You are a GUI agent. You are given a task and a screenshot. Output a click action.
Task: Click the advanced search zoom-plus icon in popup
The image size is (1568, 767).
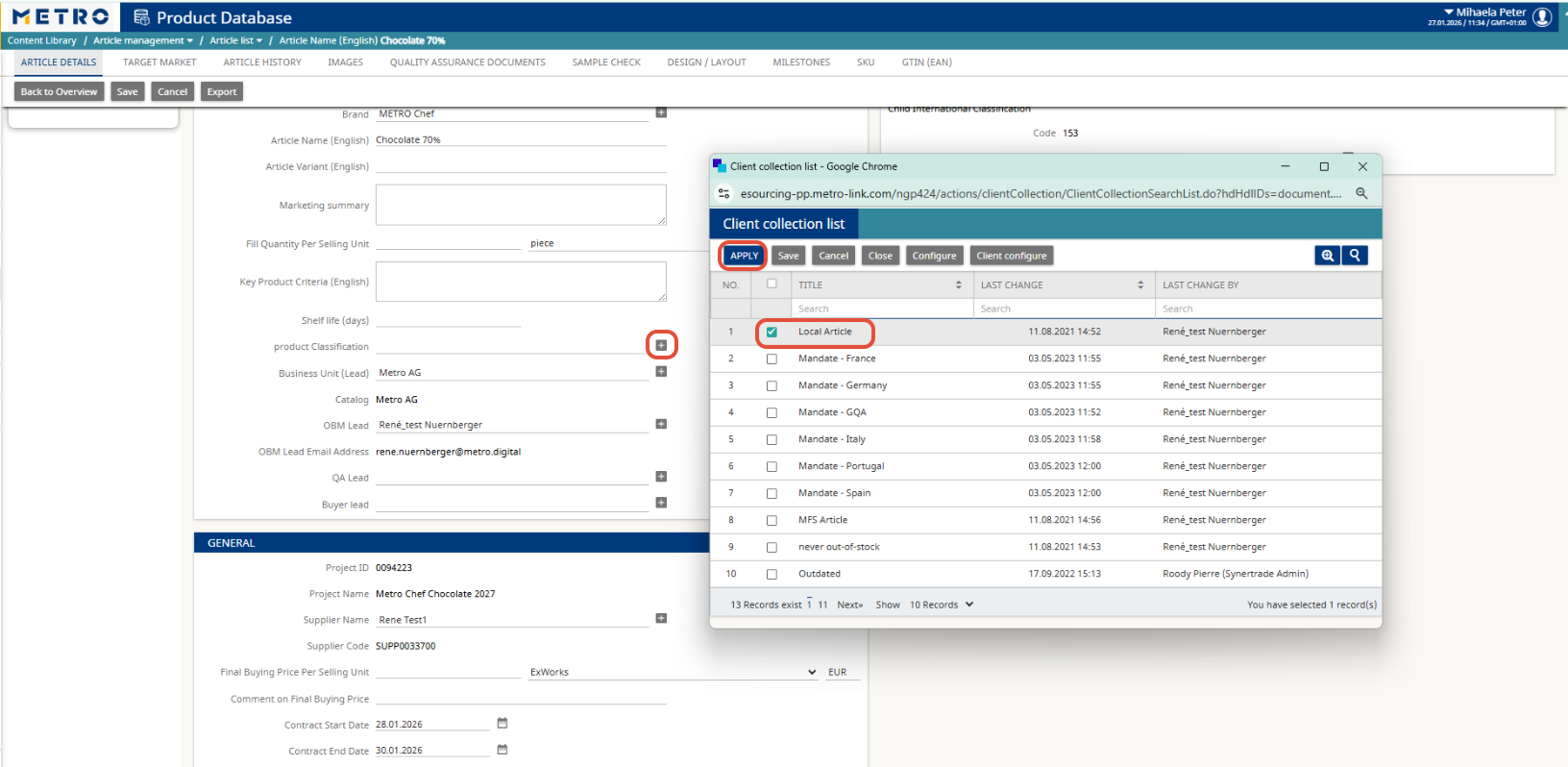(1328, 255)
